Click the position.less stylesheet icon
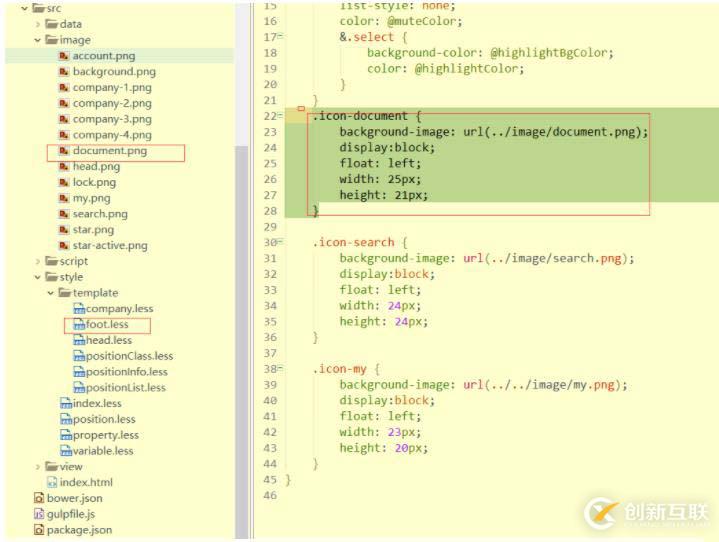The width and height of the screenshot is (719, 542). tap(66, 420)
